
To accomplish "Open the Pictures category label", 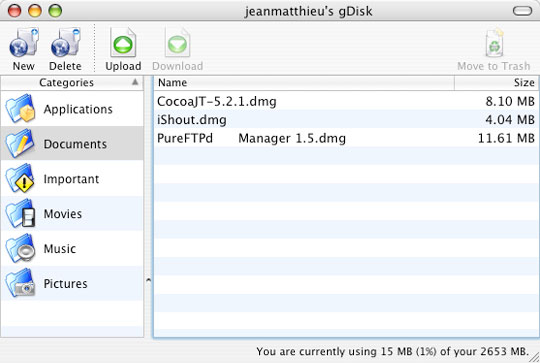I will click(x=65, y=283).
